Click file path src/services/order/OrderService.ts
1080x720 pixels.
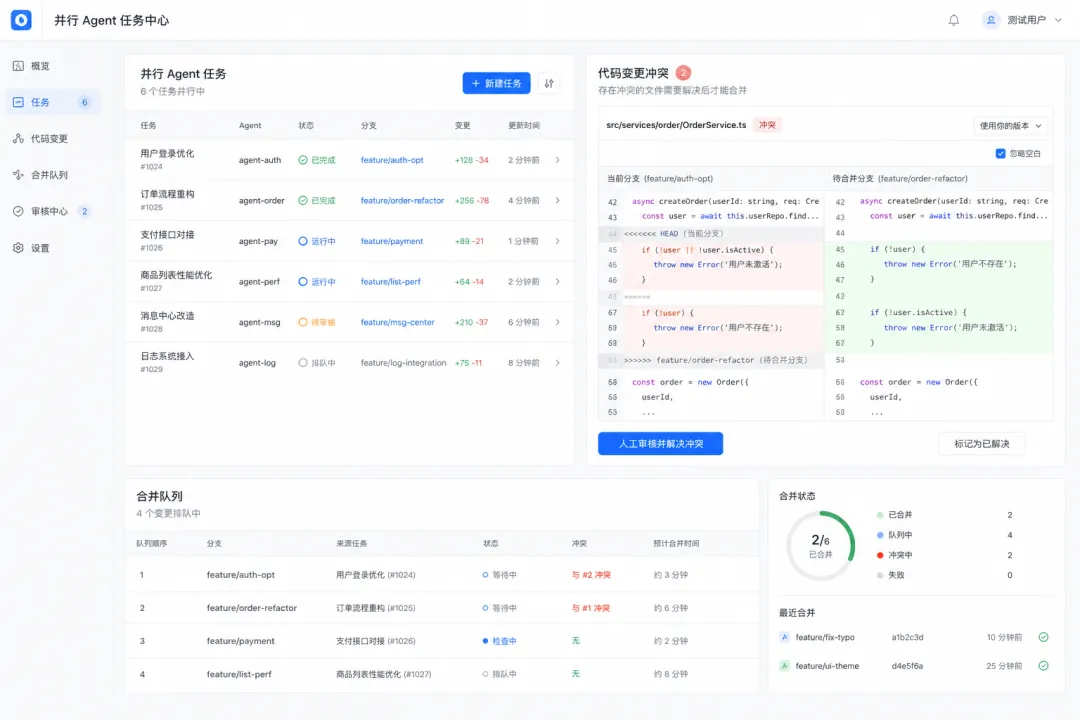point(676,125)
